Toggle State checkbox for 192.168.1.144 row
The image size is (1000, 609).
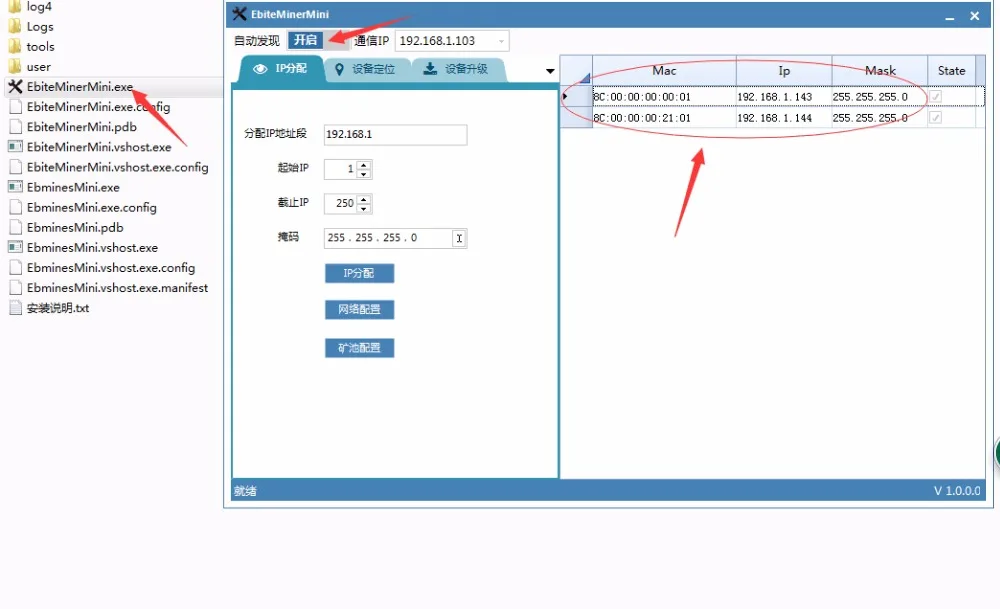click(x=935, y=117)
